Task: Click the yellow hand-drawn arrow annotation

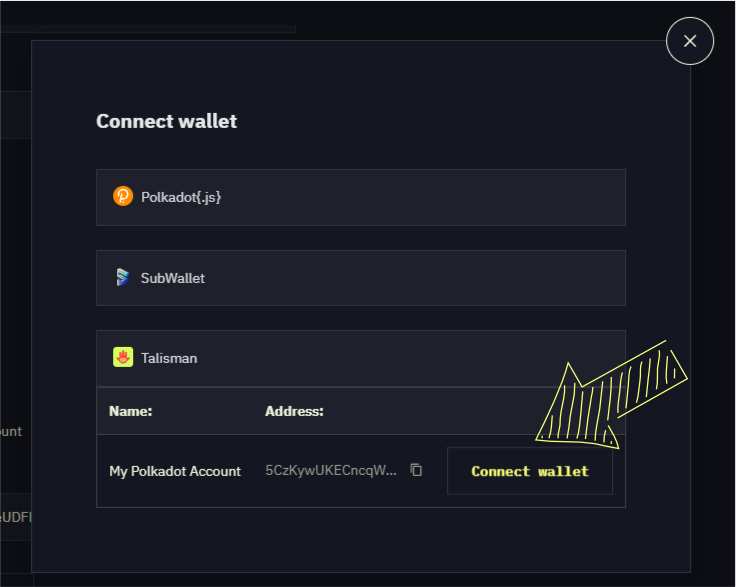Action: pyautogui.click(x=612, y=395)
